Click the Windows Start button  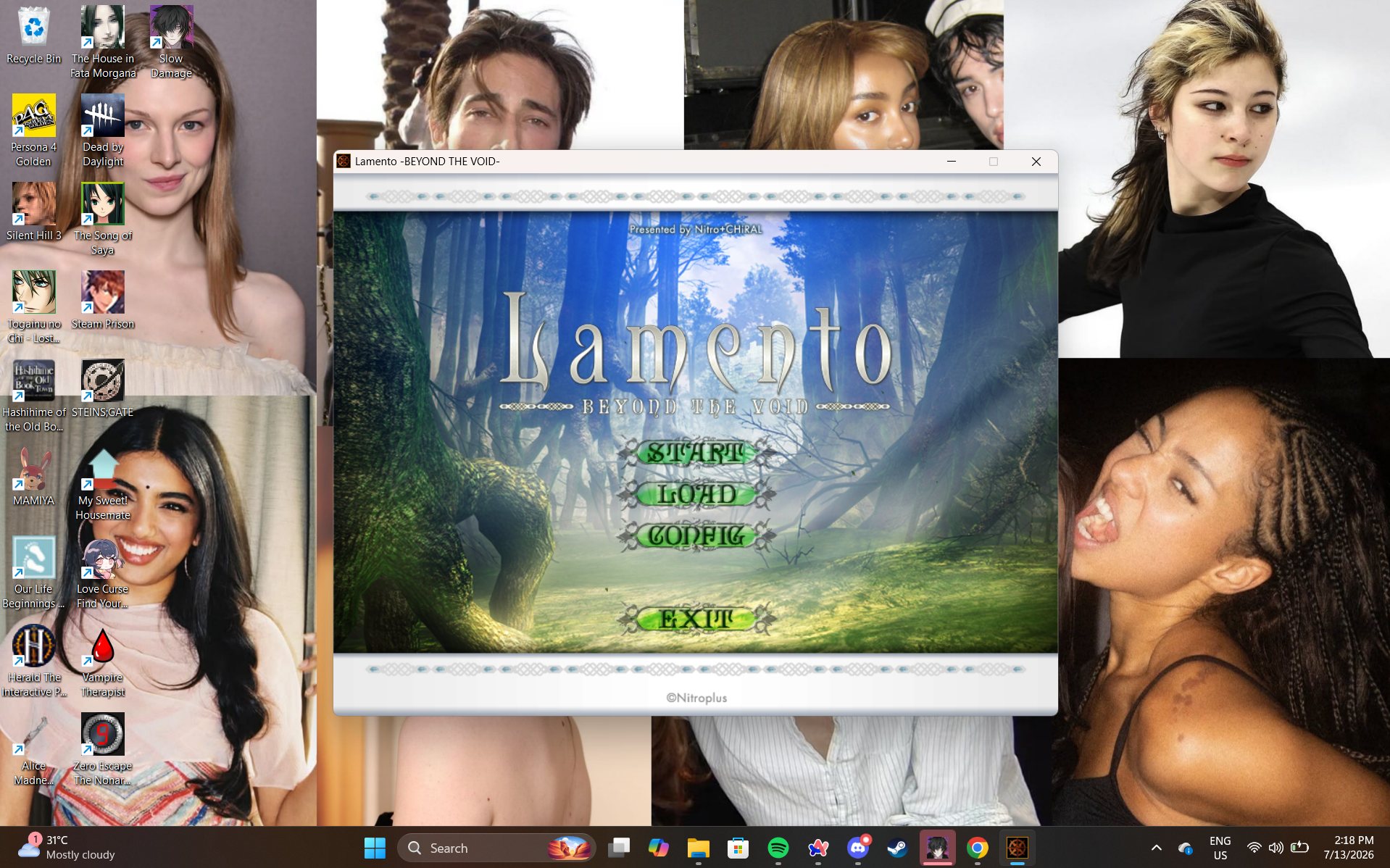tap(375, 848)
